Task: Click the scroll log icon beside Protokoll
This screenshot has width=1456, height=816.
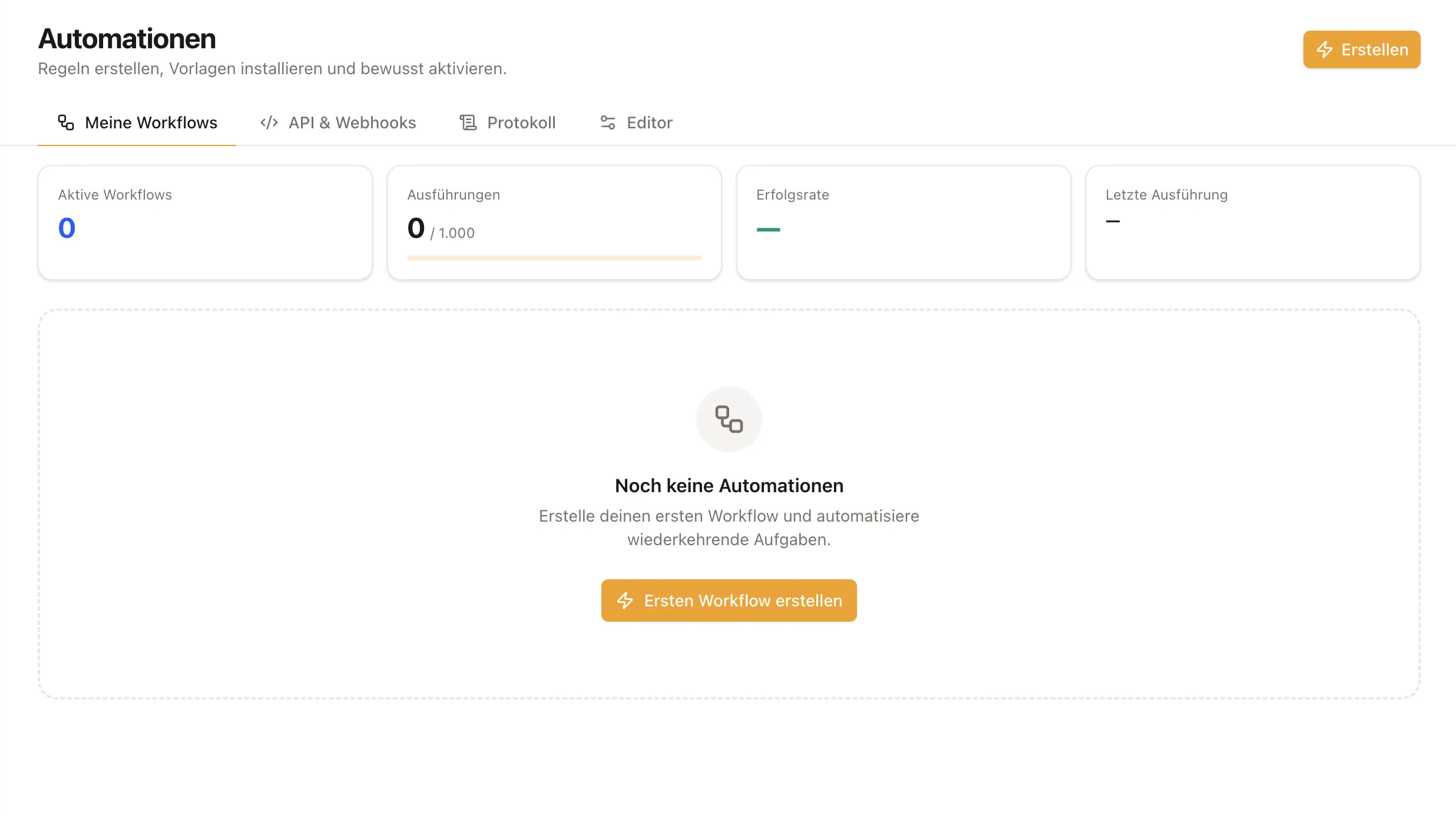Action: click(x=468, y=122)
